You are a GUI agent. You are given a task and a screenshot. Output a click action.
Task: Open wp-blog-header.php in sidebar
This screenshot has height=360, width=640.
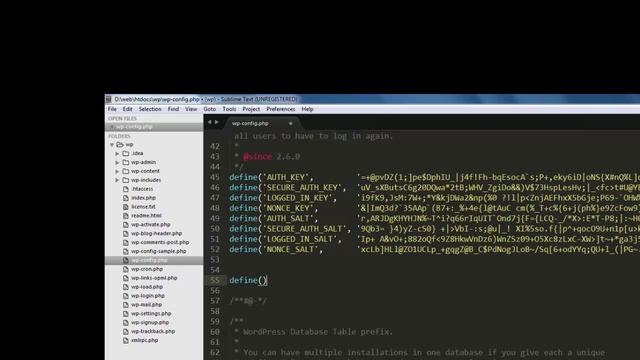click(156, 233)
